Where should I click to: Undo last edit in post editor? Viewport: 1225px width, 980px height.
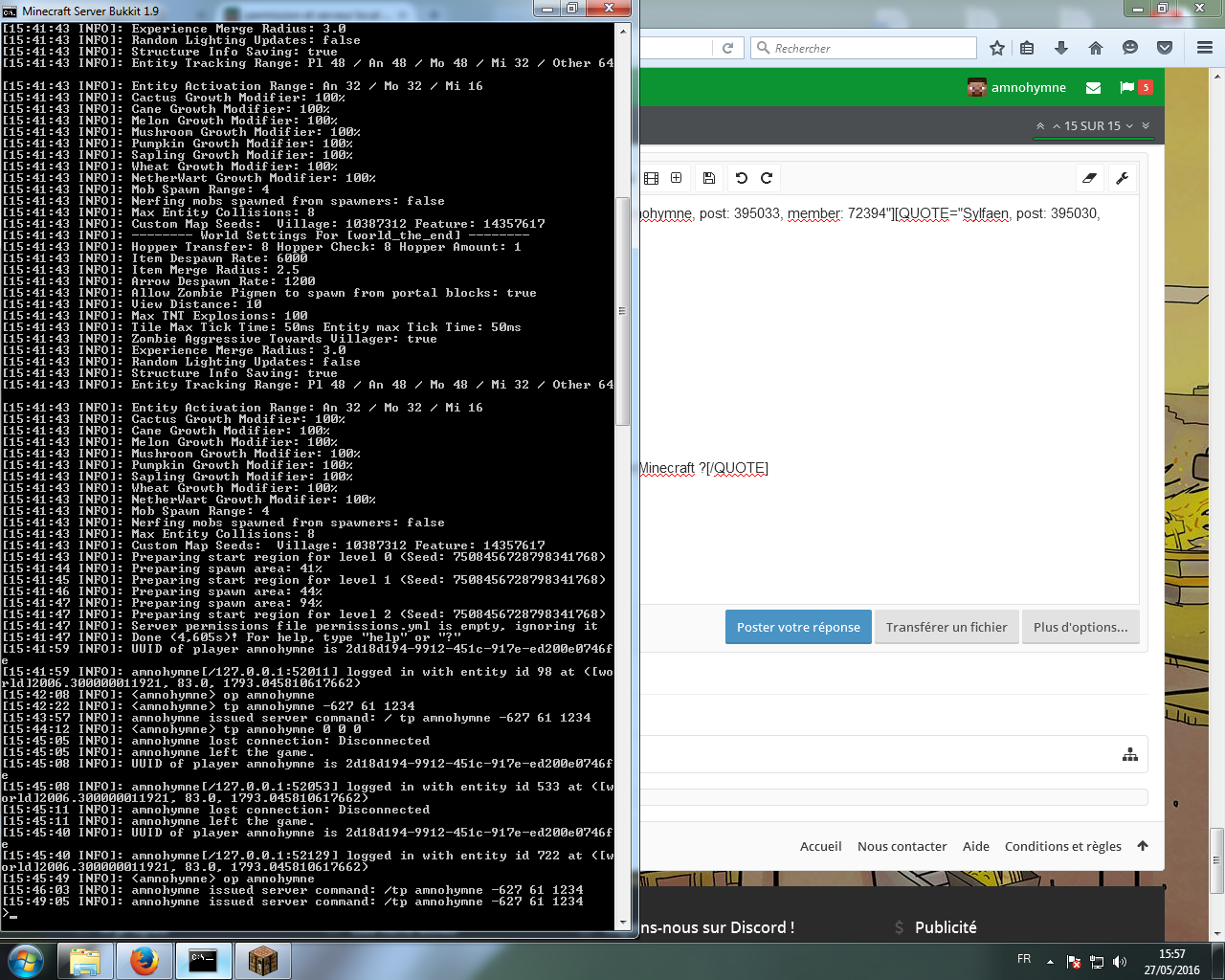click(741, 178)
